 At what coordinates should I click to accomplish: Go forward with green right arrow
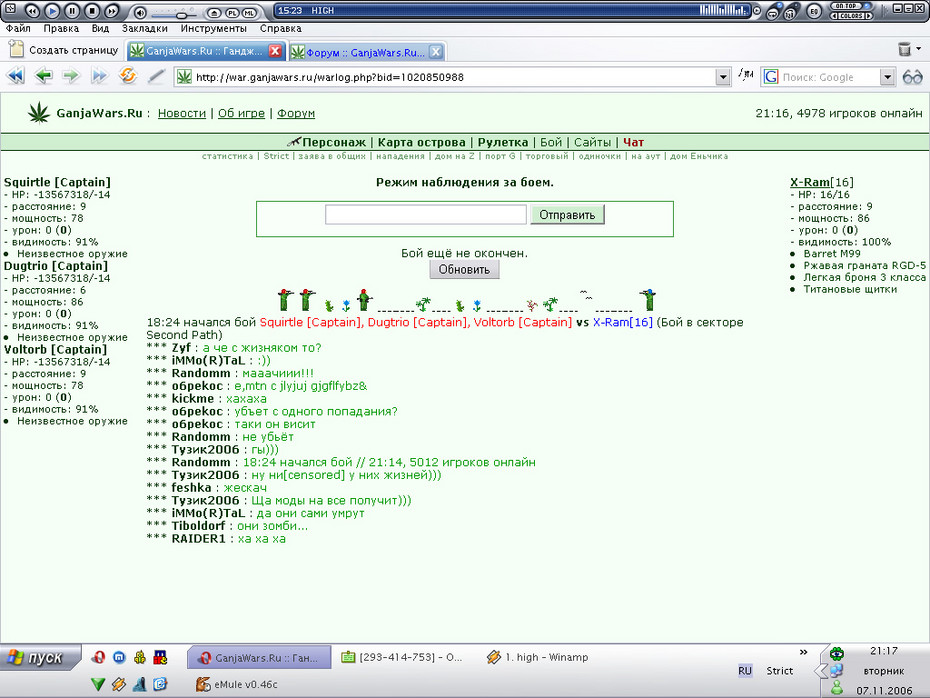tap(71, 76)
